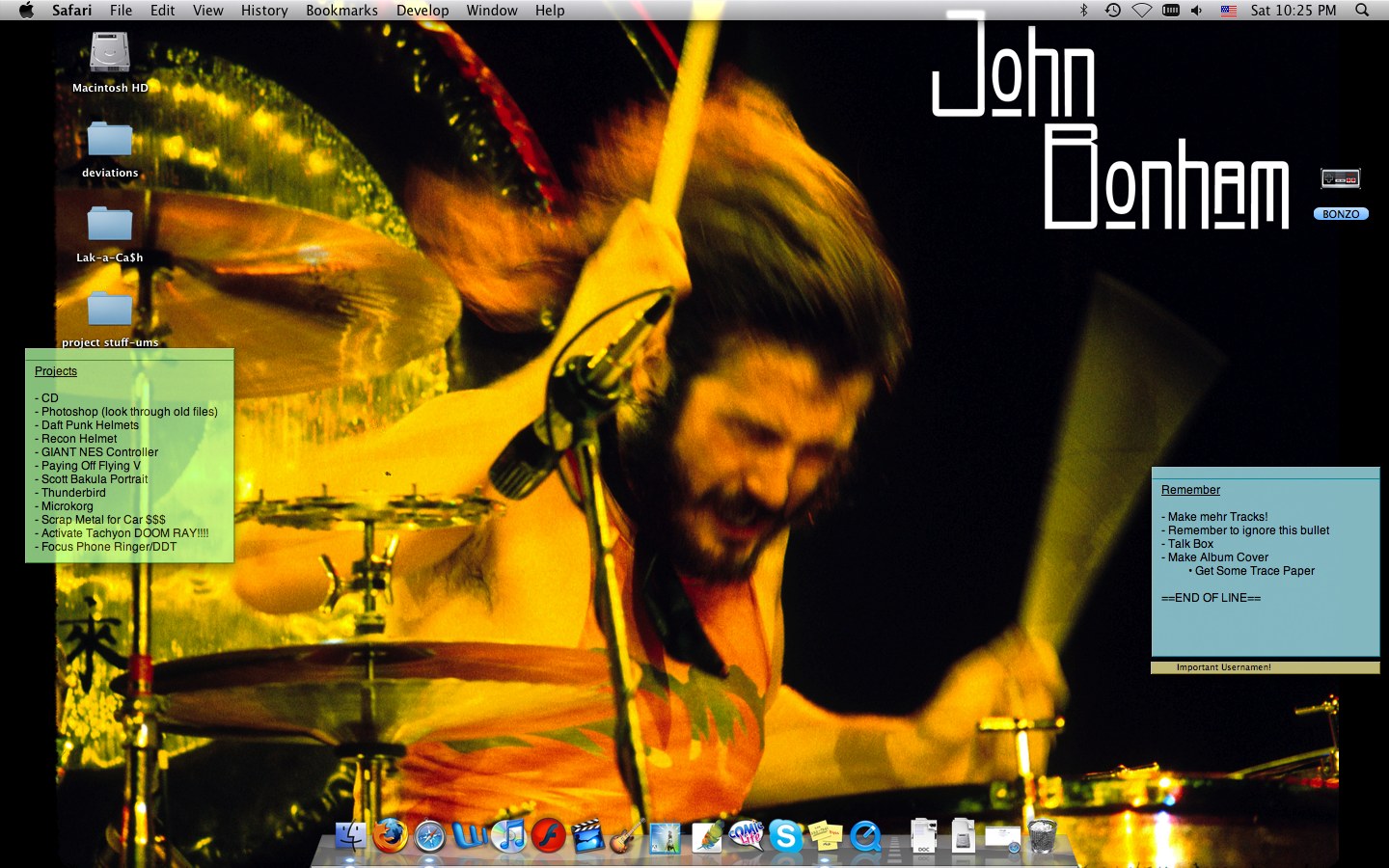This screenshot has height=868, width=1389.
Task: Launch iMovie clapperboard icon in Dock
Action: tap(588, 836)
